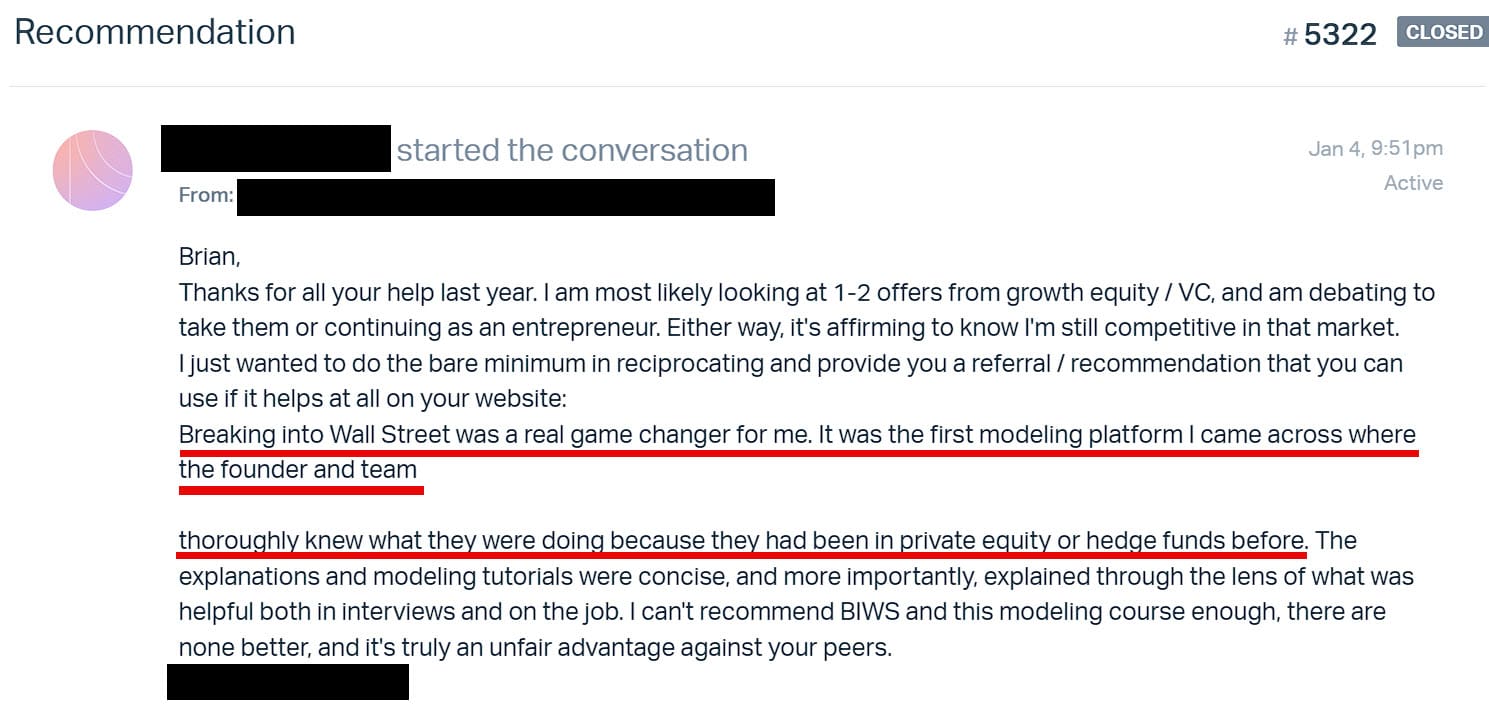Viewport: 1489px width, 714px height.
Task: Click the Jan 4, 9:51pm timestamp
Action: click(x=1375, y=149)
